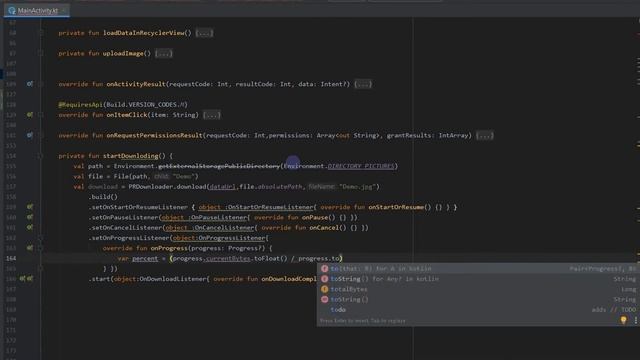Viewport: 640px width, 360px height.
Task: Close the MainActivity.kt tab
Action: pyautogui.click(x=64, y=11)
